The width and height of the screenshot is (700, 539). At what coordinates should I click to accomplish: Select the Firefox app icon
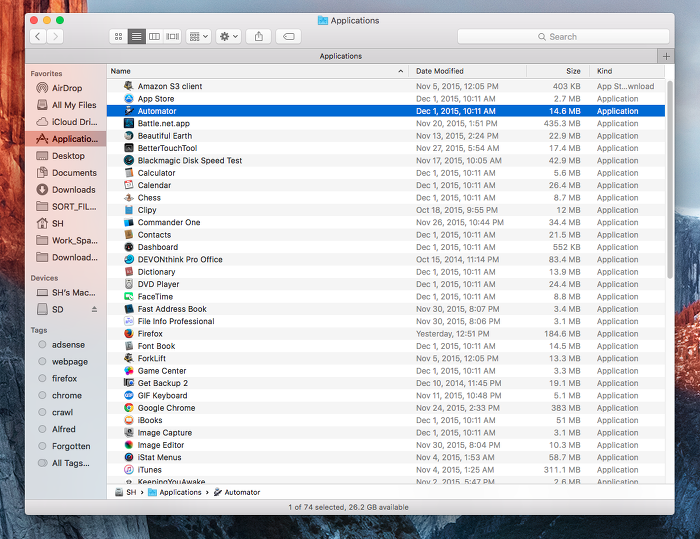(129, 334)
